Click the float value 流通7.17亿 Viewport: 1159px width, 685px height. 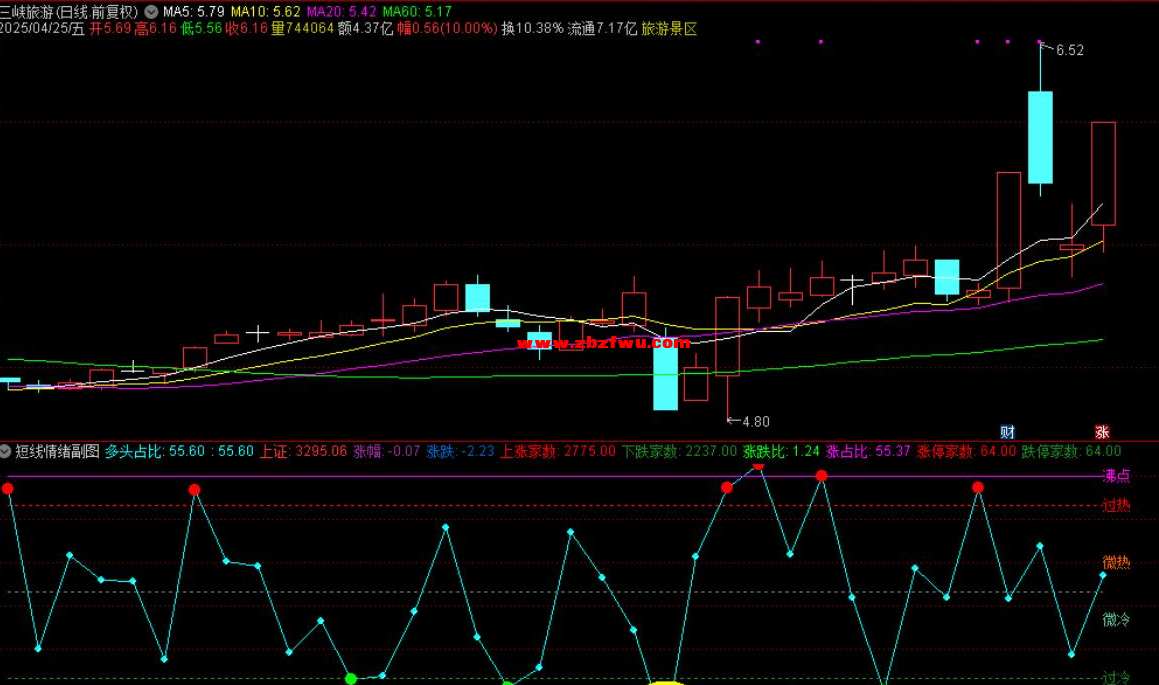click(602, 29)
